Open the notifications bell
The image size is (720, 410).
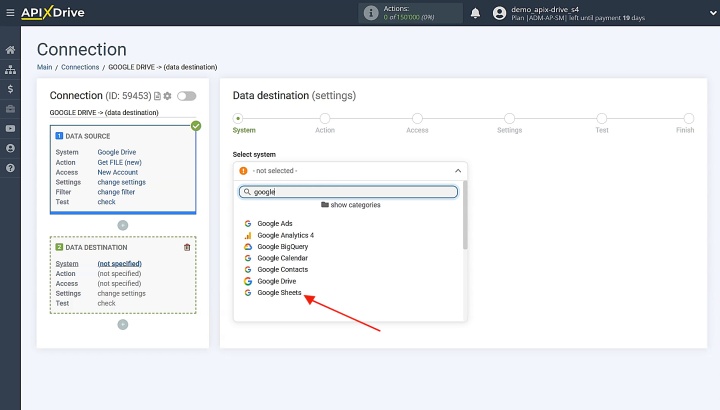pyautogui.click(x=475, y=13)
